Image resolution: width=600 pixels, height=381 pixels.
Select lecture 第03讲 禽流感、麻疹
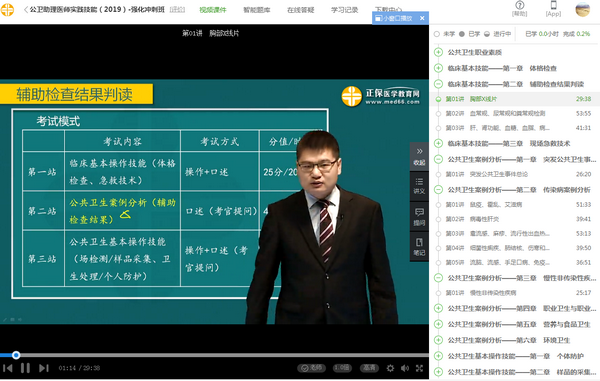pos(515,234)
